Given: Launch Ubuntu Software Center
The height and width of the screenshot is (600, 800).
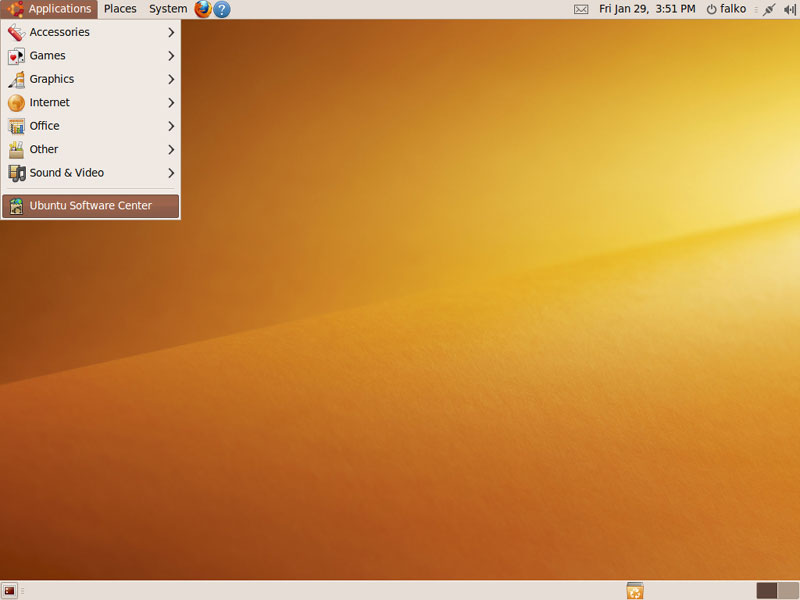Looking at the screenshot, I should pos(90,206).
